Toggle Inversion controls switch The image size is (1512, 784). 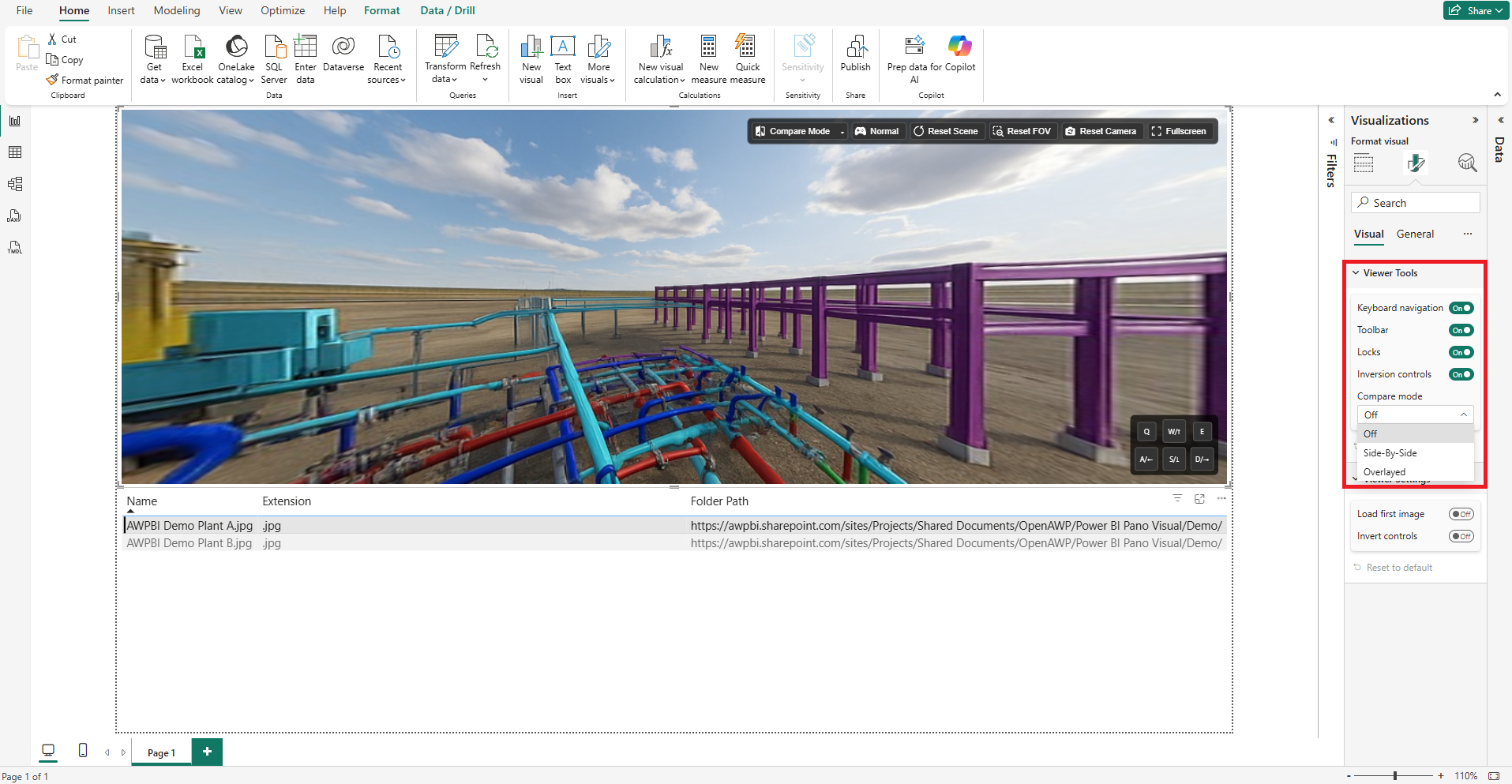[1461, 374]
